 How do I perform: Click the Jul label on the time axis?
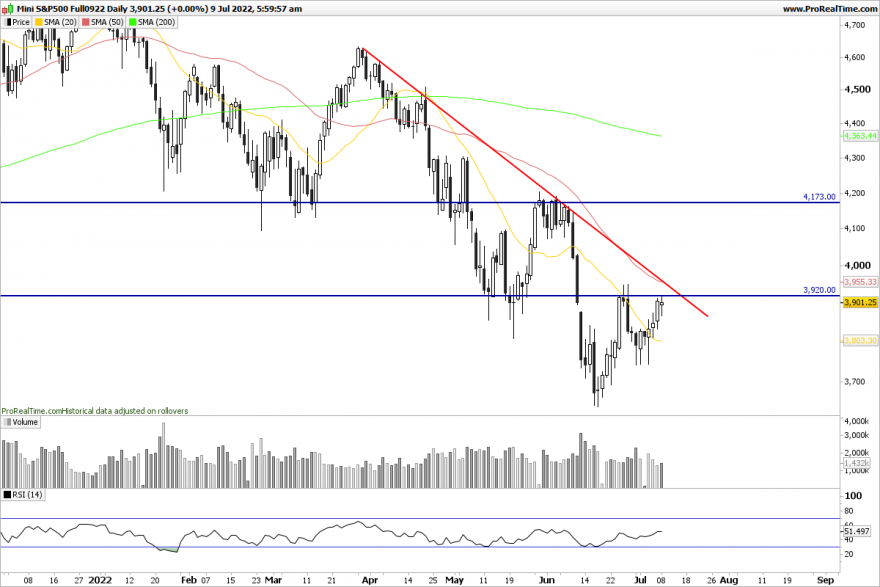[640, 580]
